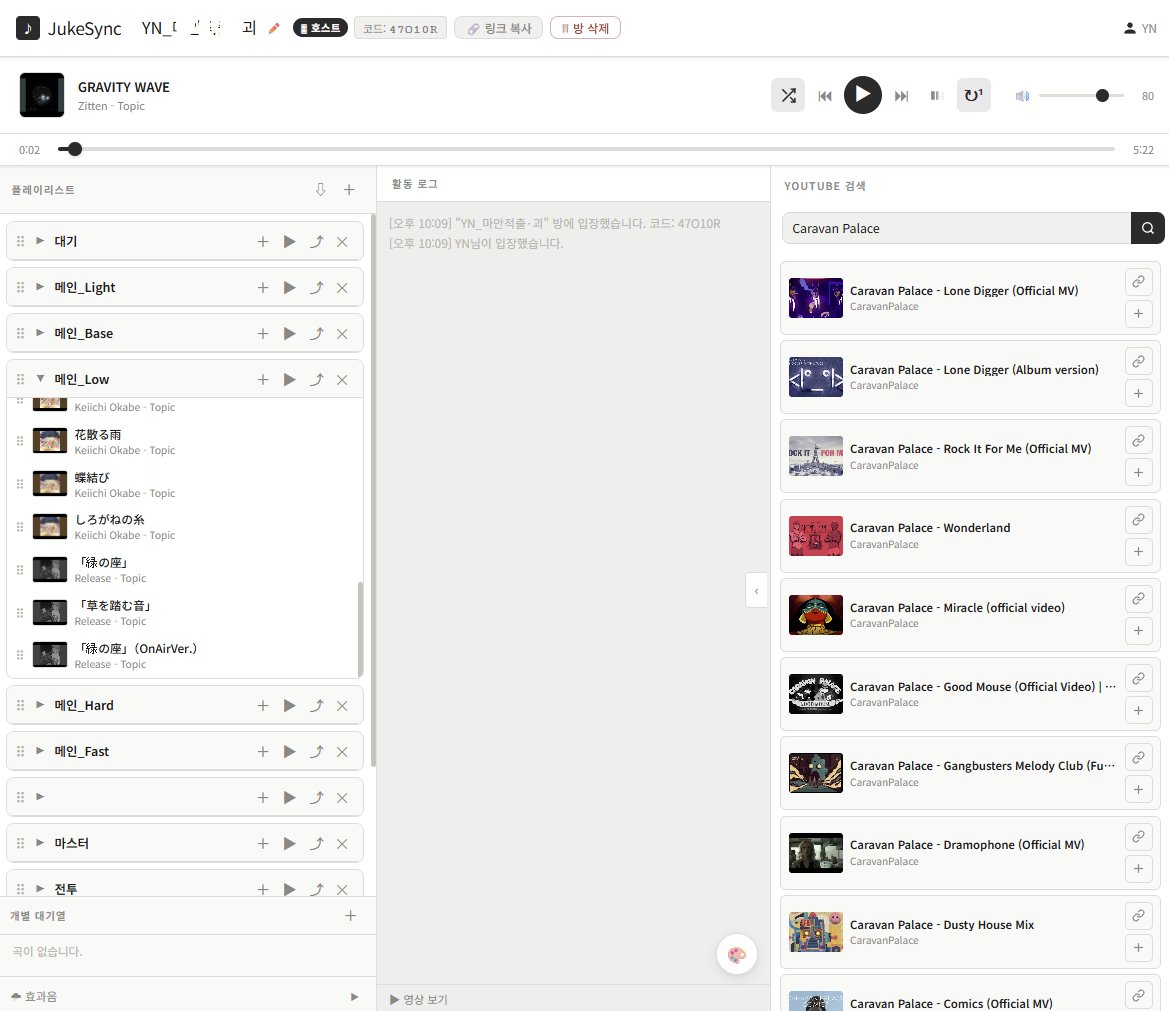The width and height of the screenshot is (1169, 1011).
Task: Adjust the volume slider handle
Action: (x=1102, y=95)
